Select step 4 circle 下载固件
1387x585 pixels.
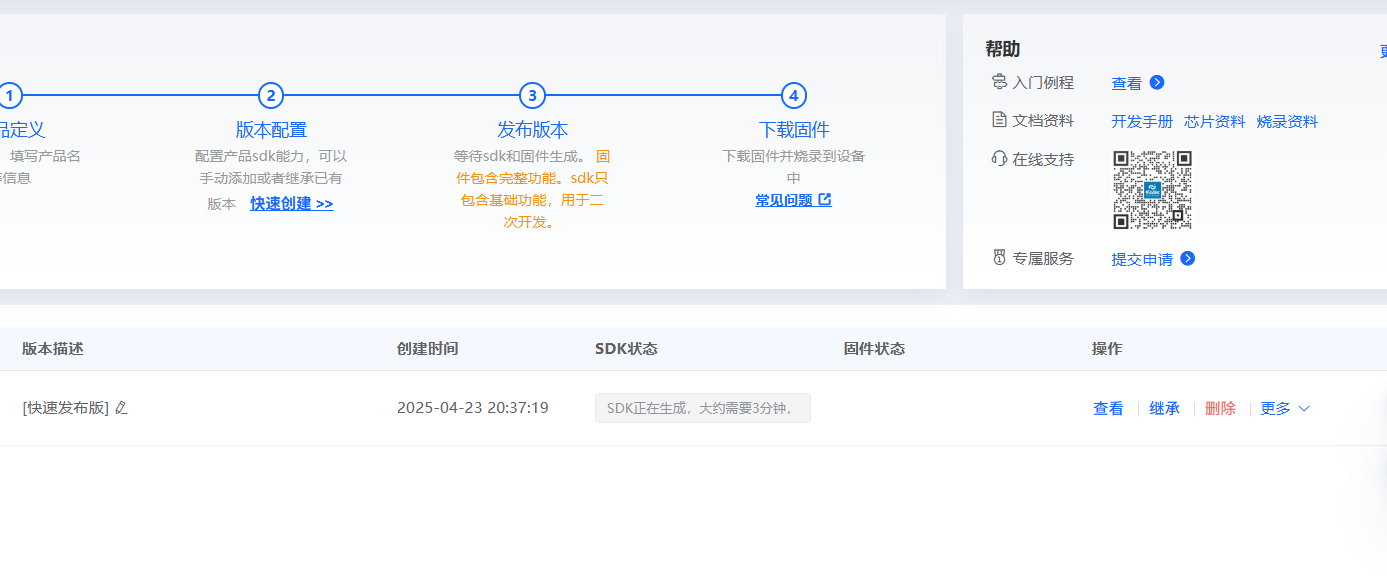[x=793, y=96]
